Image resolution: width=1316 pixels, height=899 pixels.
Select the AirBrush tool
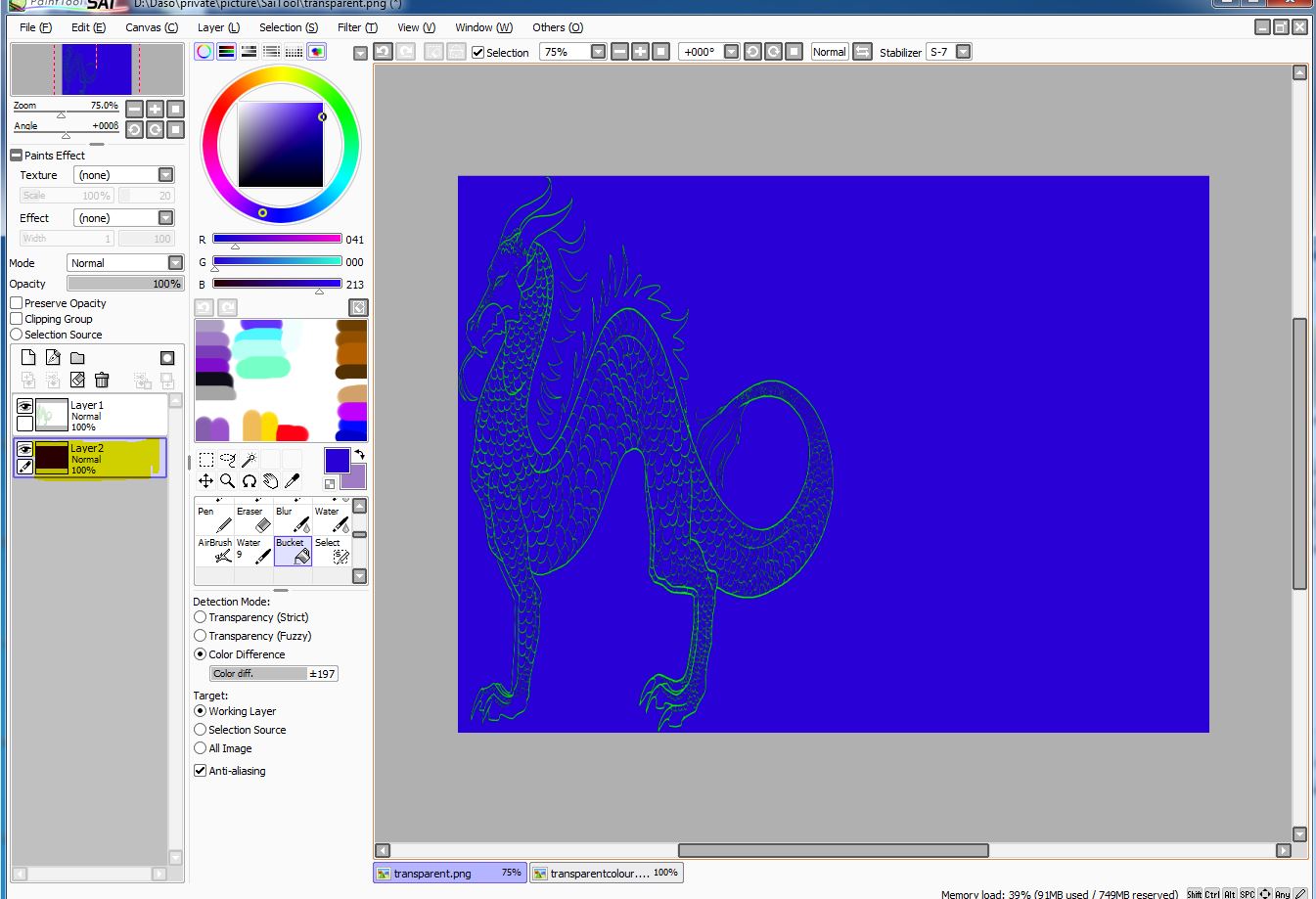coord(215,551)
